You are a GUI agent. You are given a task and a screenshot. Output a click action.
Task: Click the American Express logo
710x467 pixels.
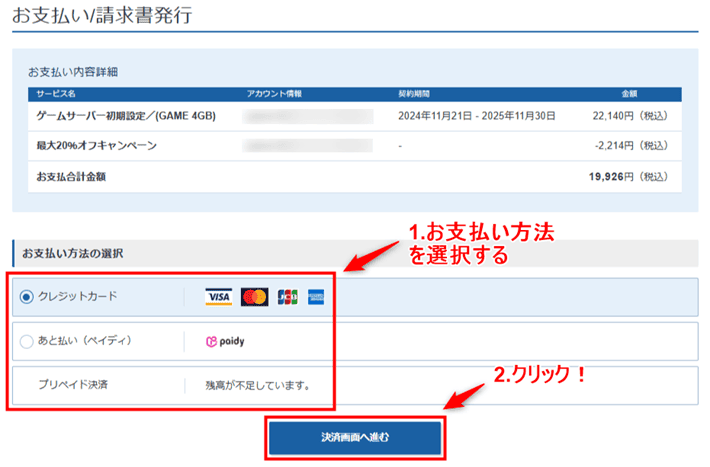coord(316,297)
